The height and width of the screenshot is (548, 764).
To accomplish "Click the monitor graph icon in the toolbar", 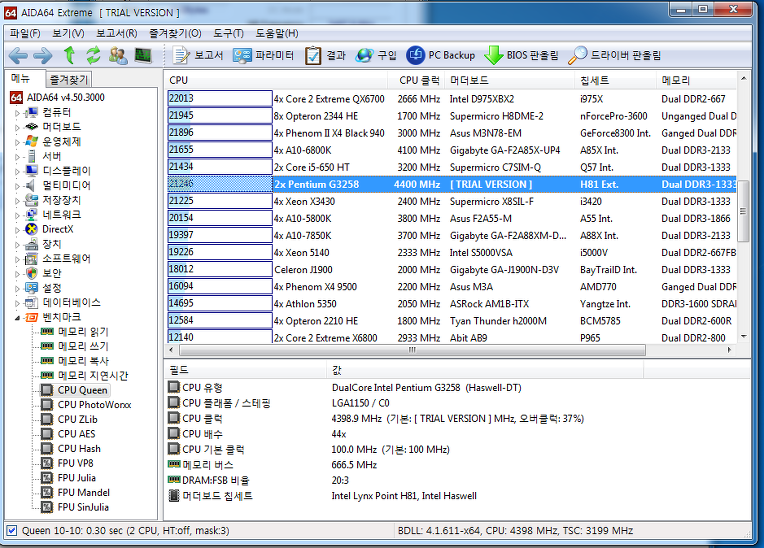I will coord(143,56).
